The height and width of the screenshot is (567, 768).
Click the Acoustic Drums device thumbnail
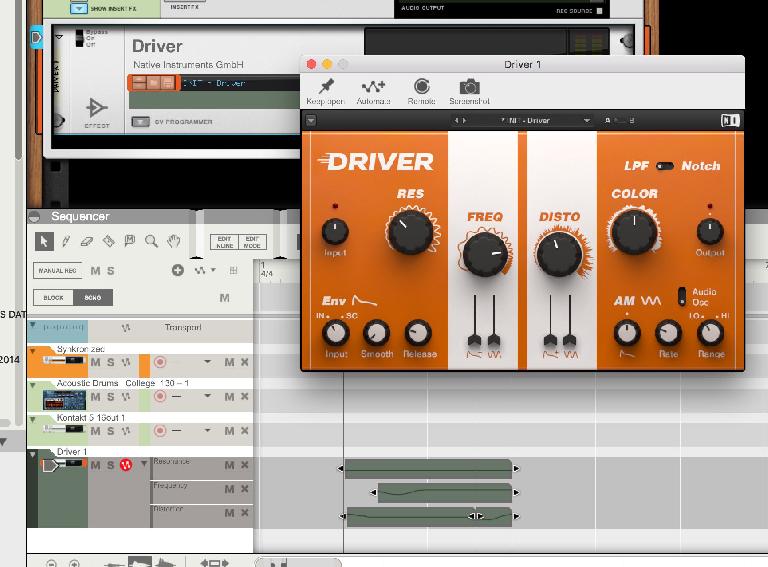coord(64,400)
